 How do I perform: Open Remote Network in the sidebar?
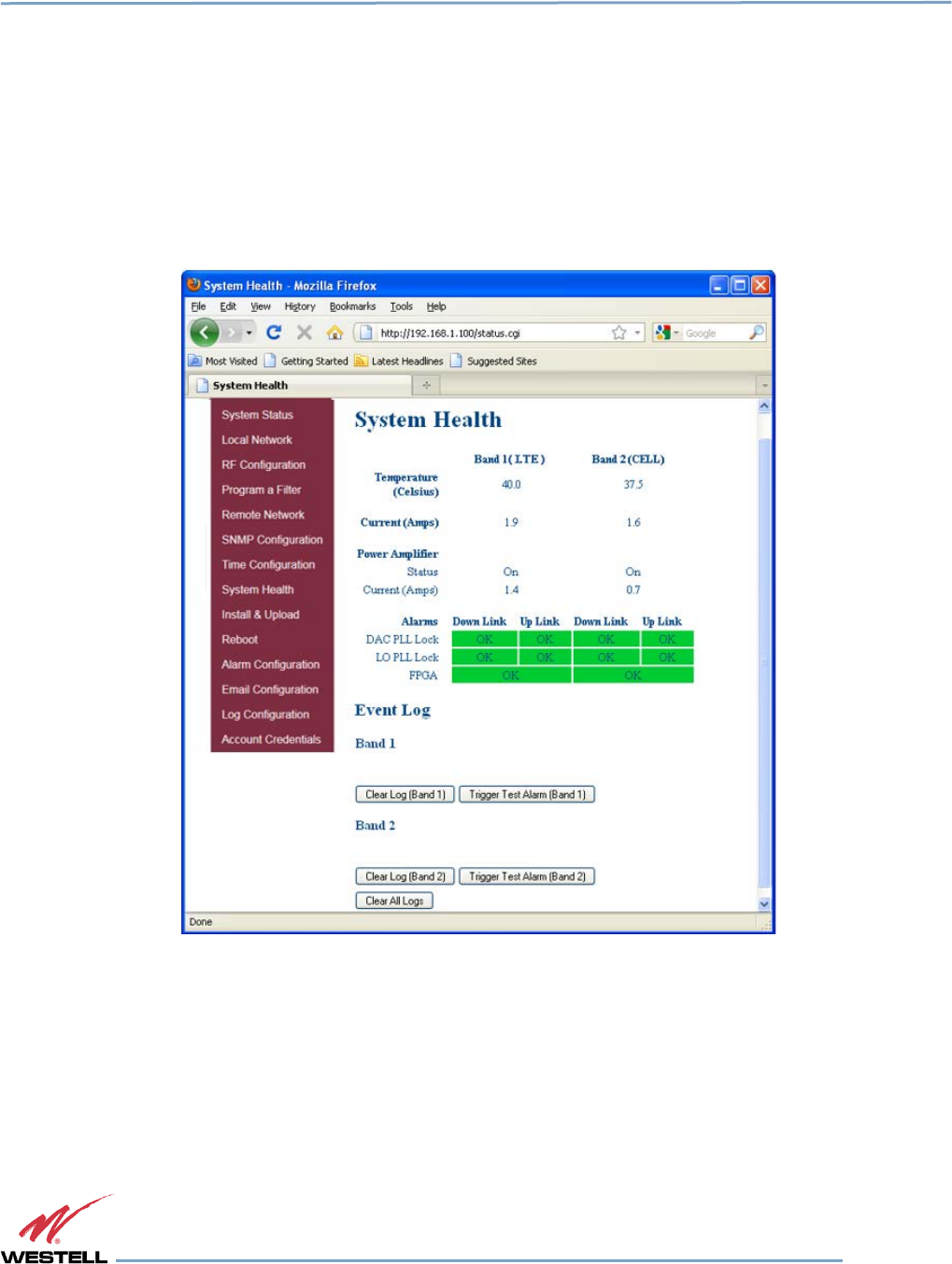(263, 515)
